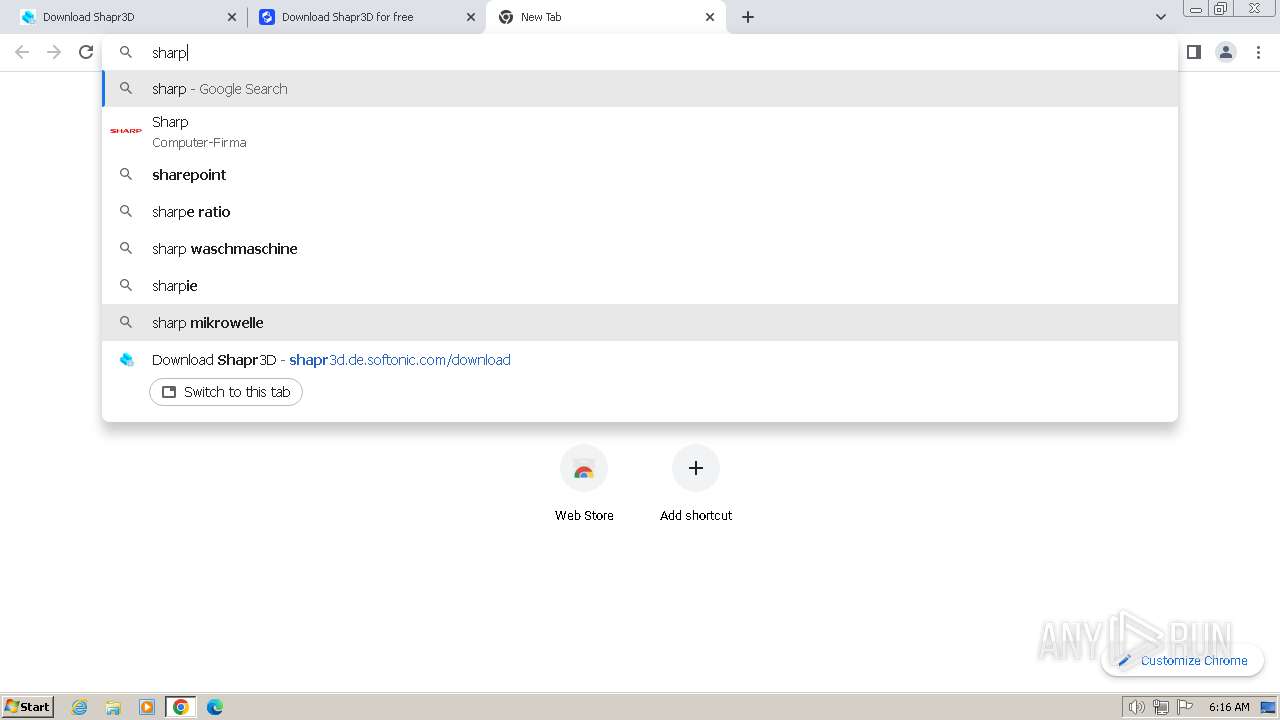Click the Action Center flag icon
The image size is (1280, 720).
point(1186,707)
